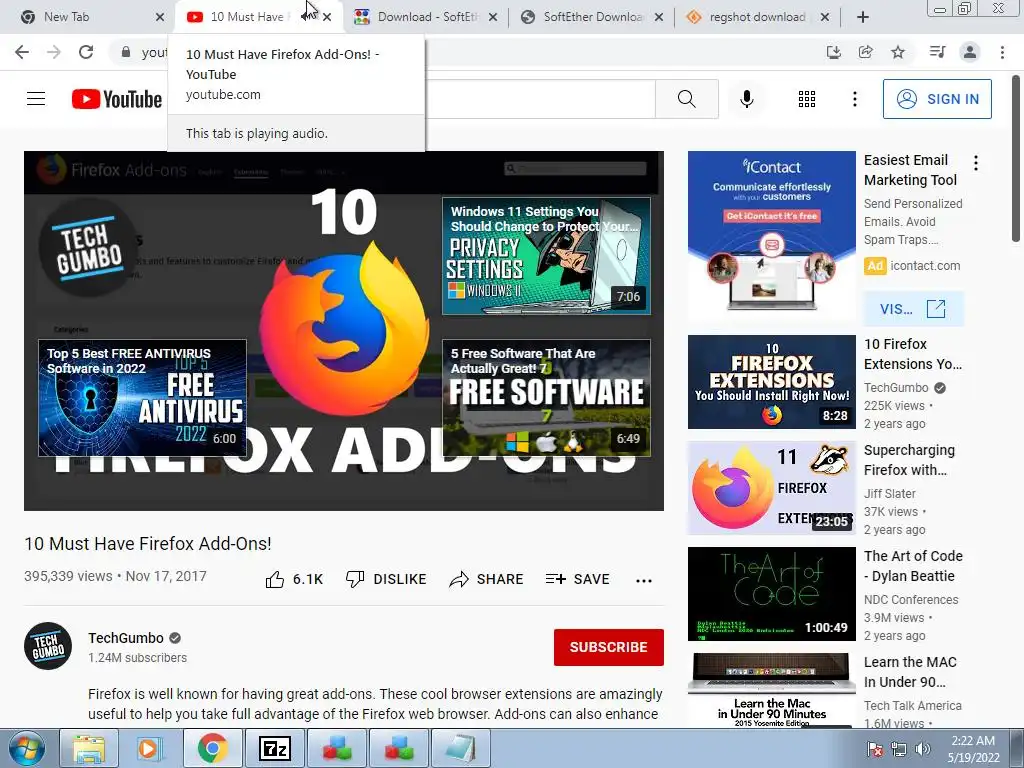Screen dimensions: 1024x768
Task: Click the red SUBSCRIBE button
Action: (609, 647)
